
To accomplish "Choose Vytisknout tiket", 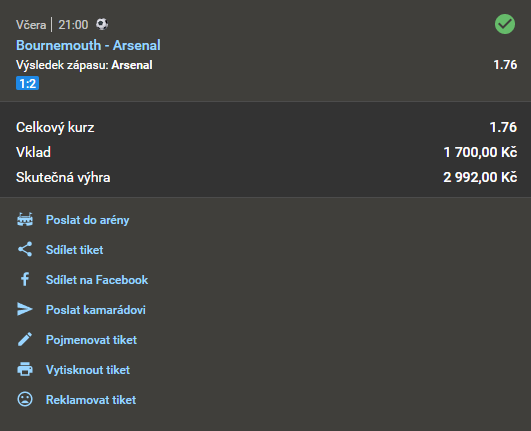I will pos(88,369).
